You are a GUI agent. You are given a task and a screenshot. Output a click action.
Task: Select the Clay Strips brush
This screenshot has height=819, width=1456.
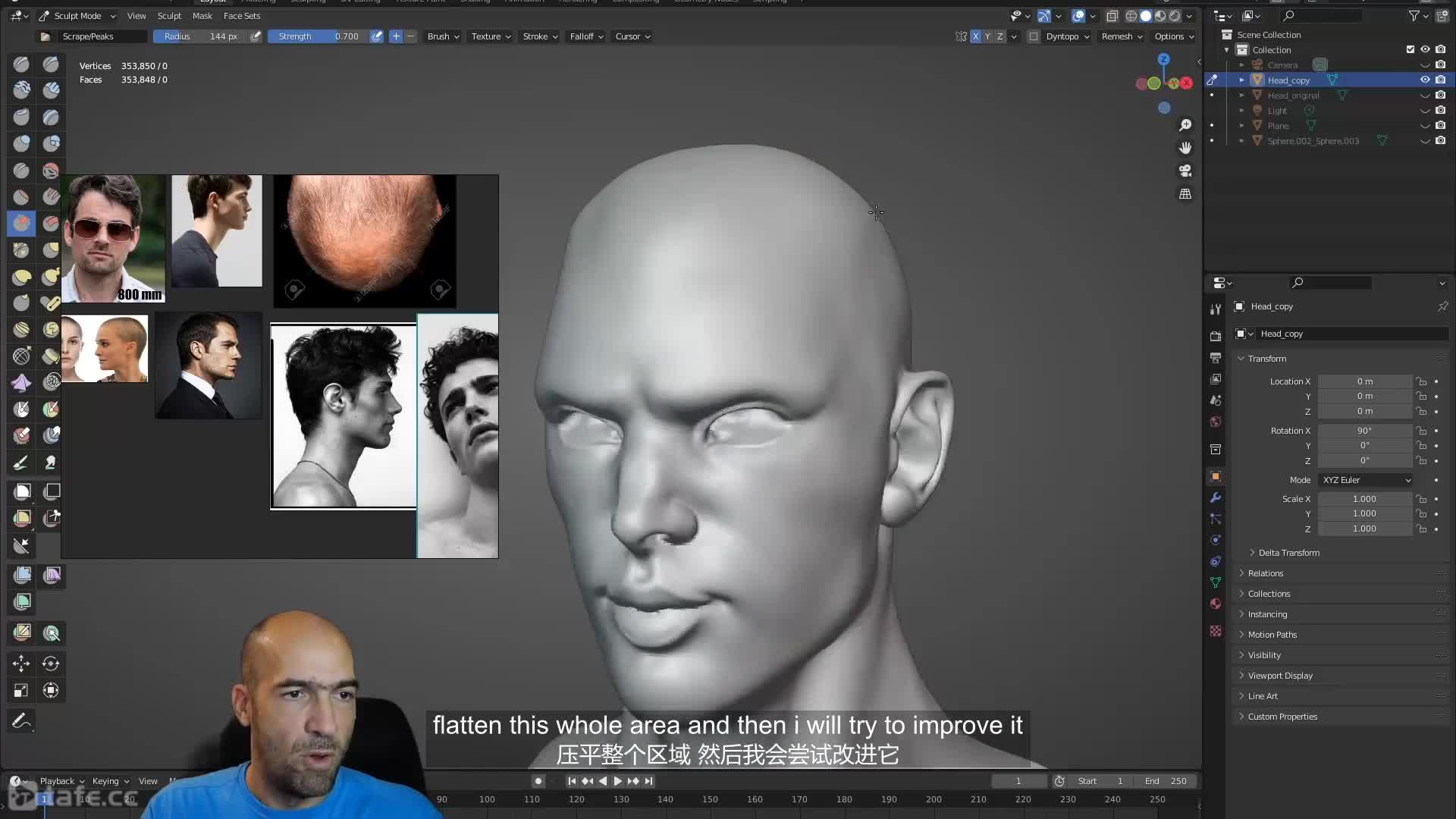tap(51, 90)
